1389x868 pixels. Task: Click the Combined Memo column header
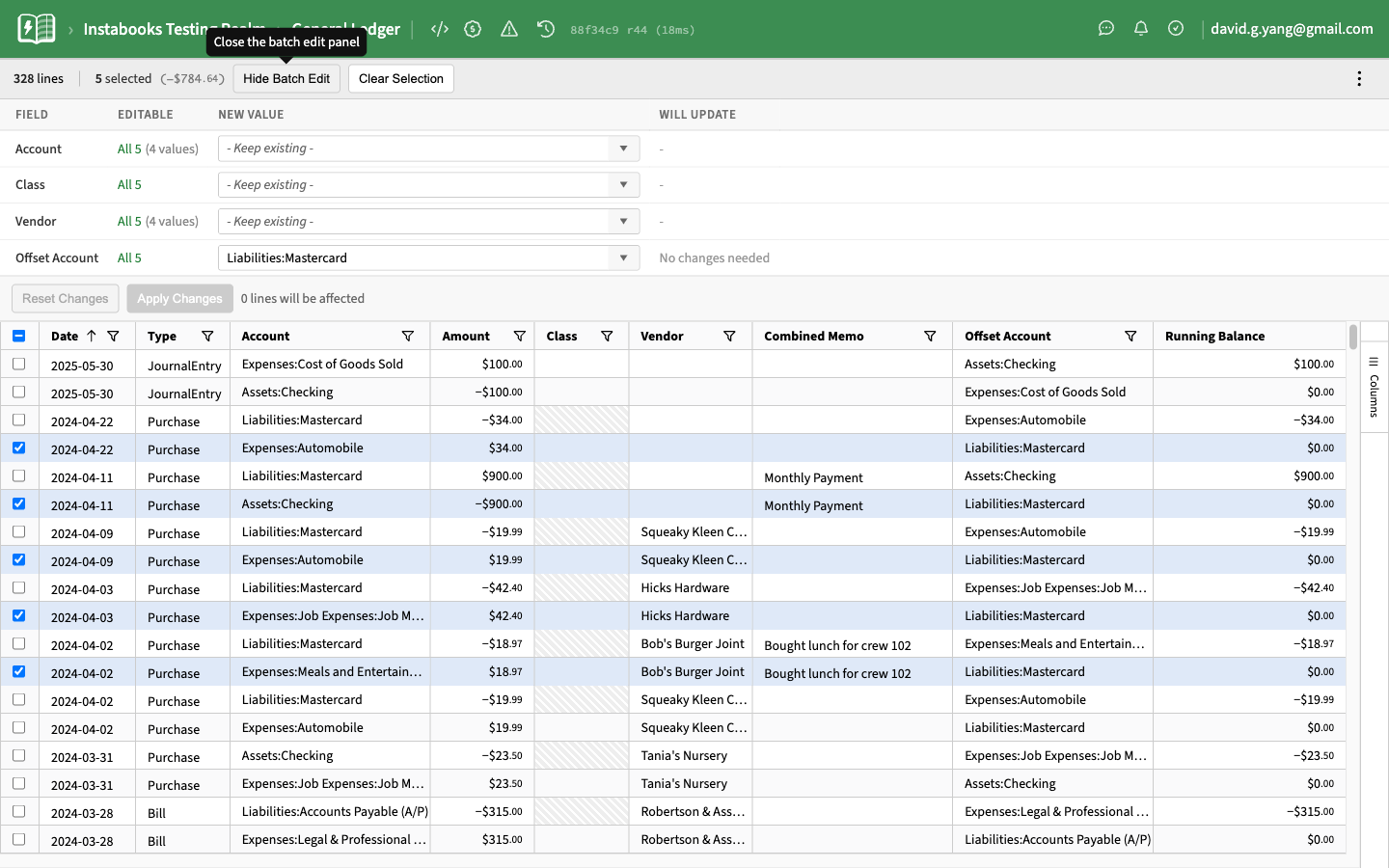852,336
